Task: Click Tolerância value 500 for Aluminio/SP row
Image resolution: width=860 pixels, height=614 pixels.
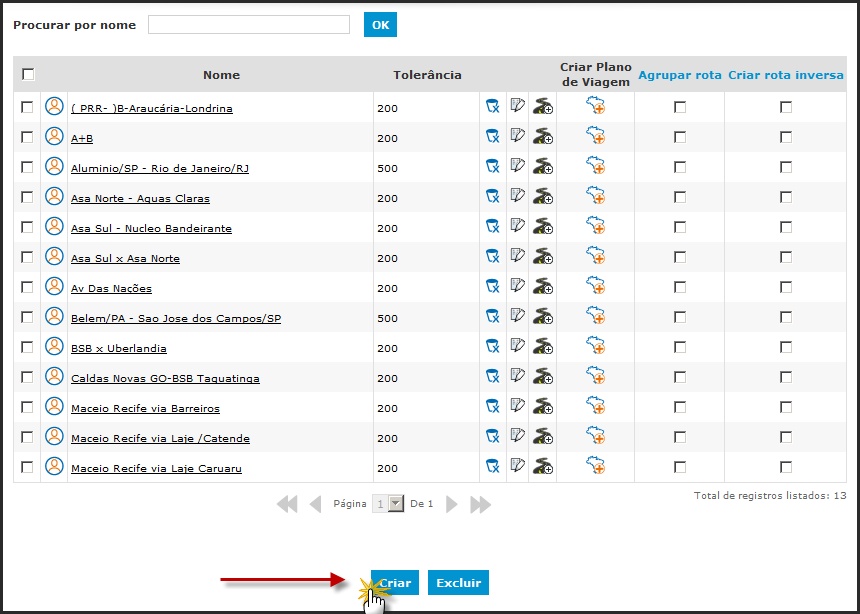Action: [387, 168]
